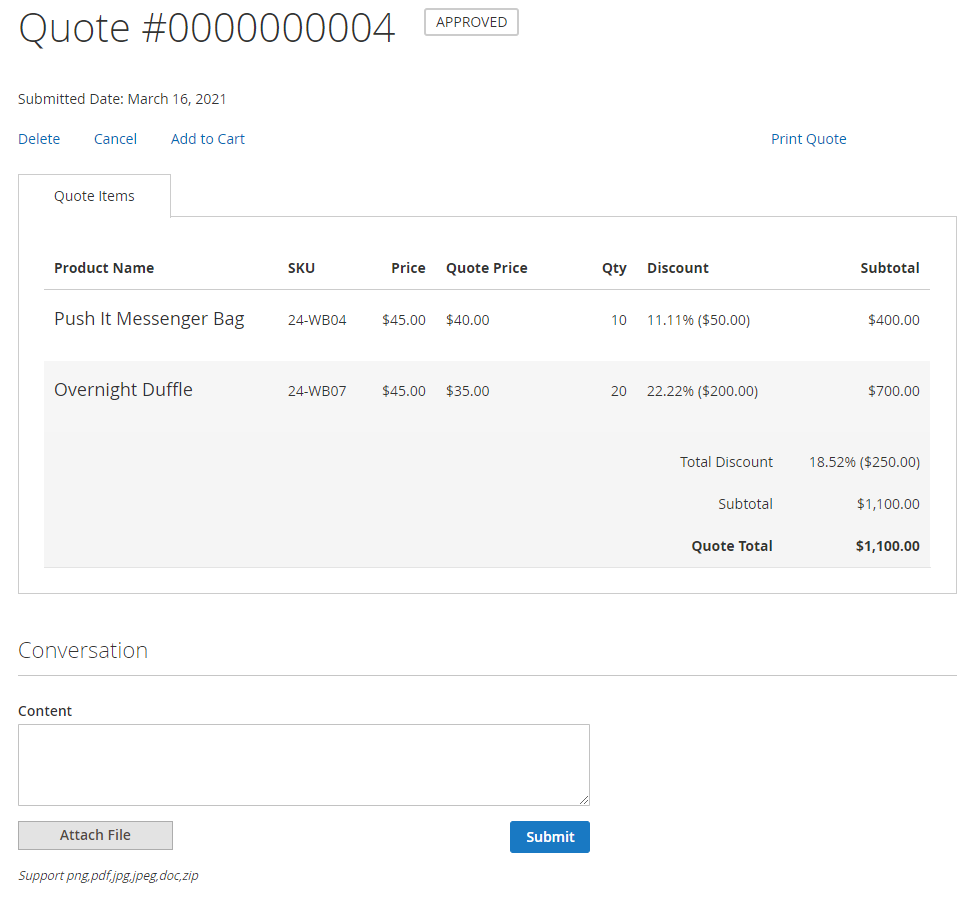Click the Quote Total amount $1,100.00
The height and width of the screenshot is (902, 977).
[887, 546]
